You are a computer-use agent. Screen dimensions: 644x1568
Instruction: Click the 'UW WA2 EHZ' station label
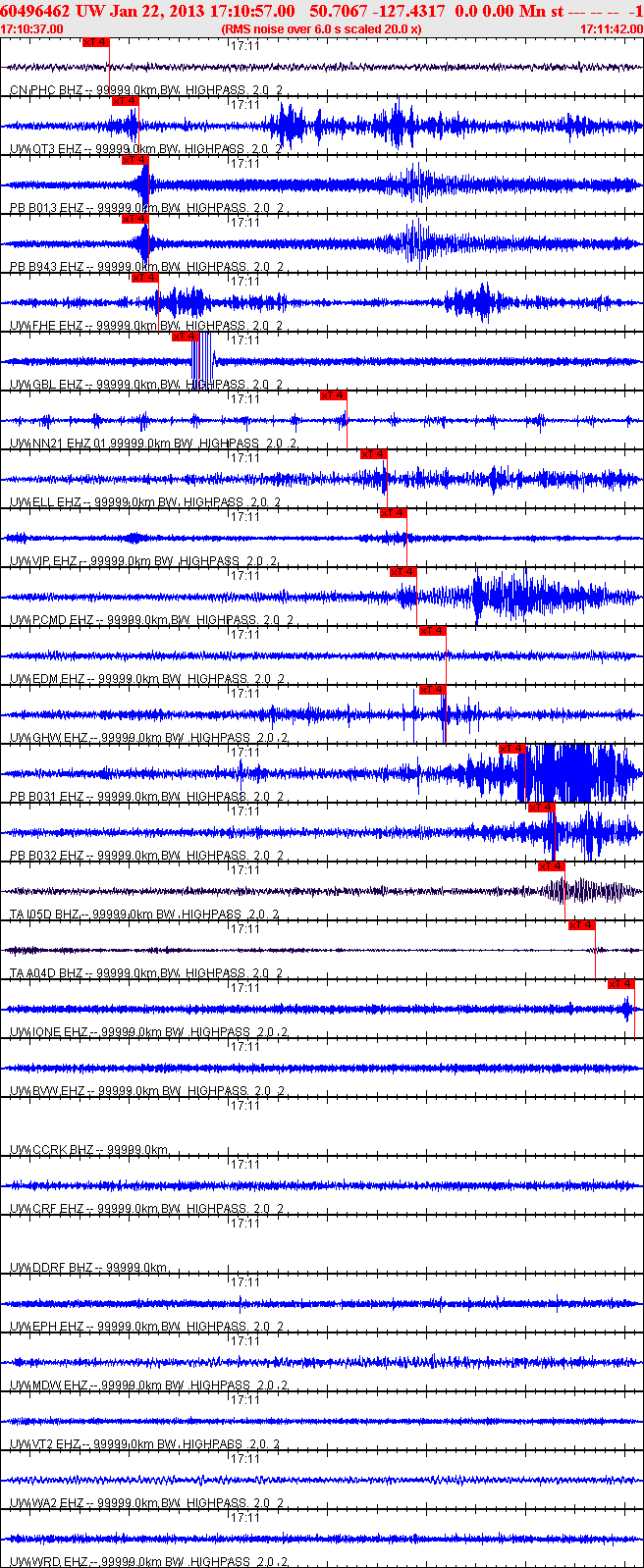(x=47, y=1503)
